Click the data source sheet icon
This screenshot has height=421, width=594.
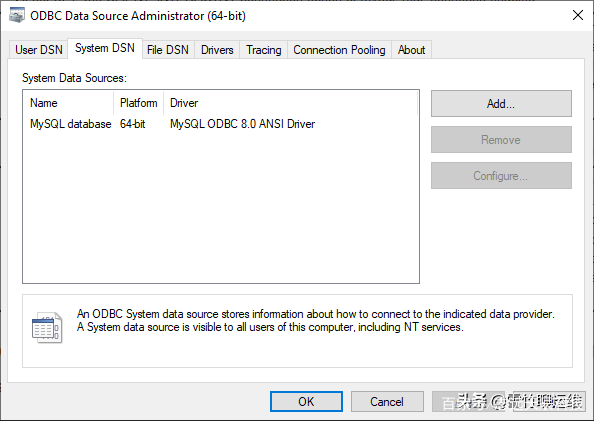47,328
